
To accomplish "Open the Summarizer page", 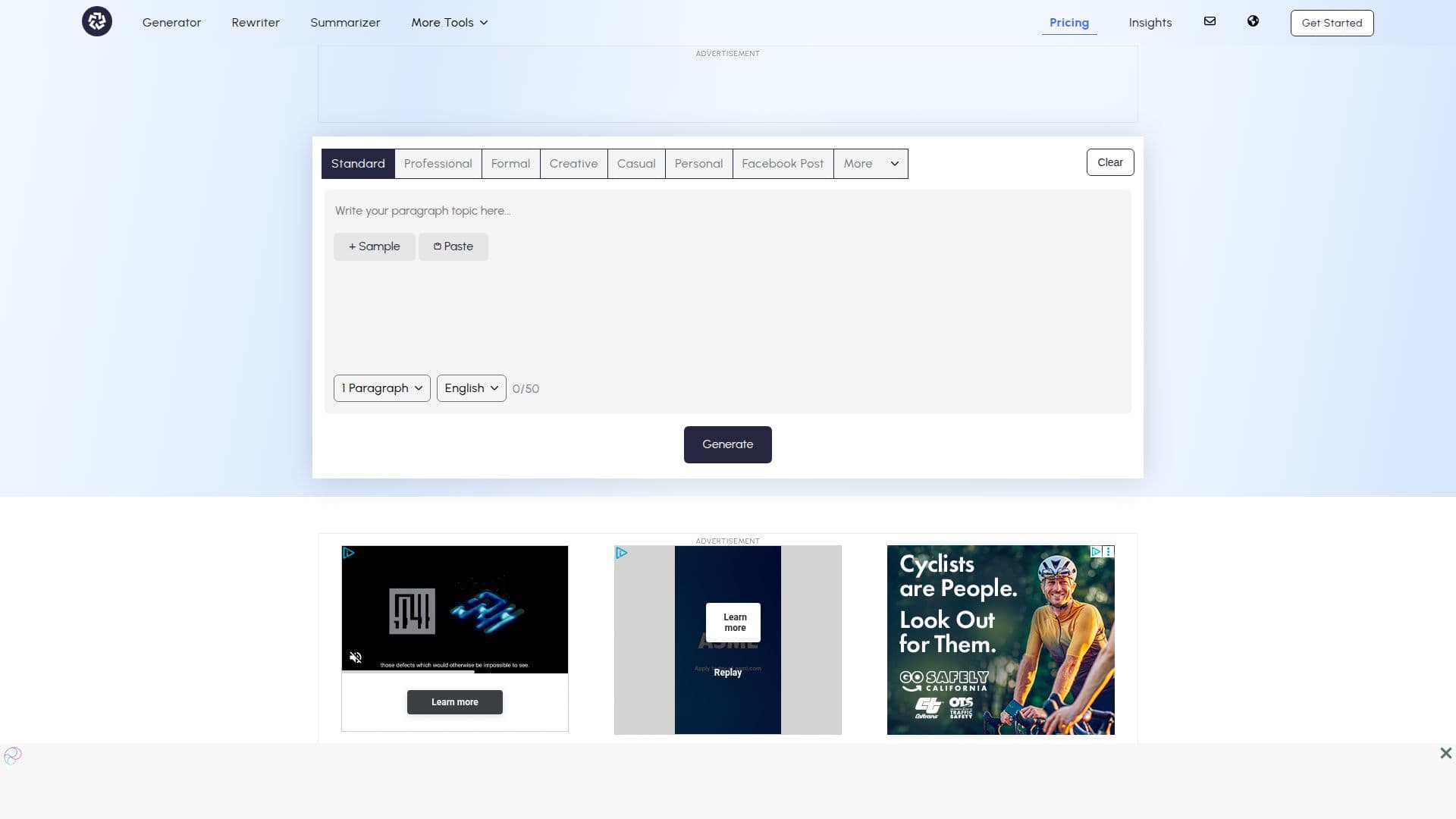I will 345,23.
